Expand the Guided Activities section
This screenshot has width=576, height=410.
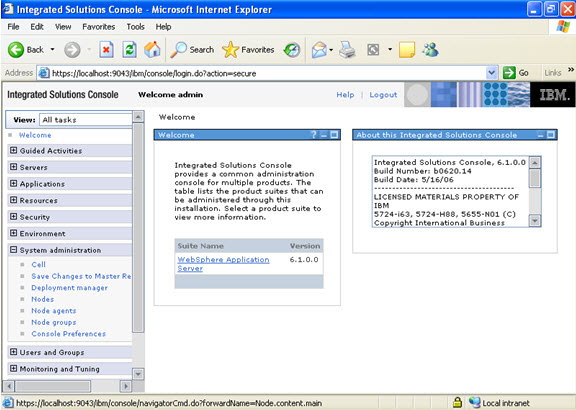(x=14, y=150)
